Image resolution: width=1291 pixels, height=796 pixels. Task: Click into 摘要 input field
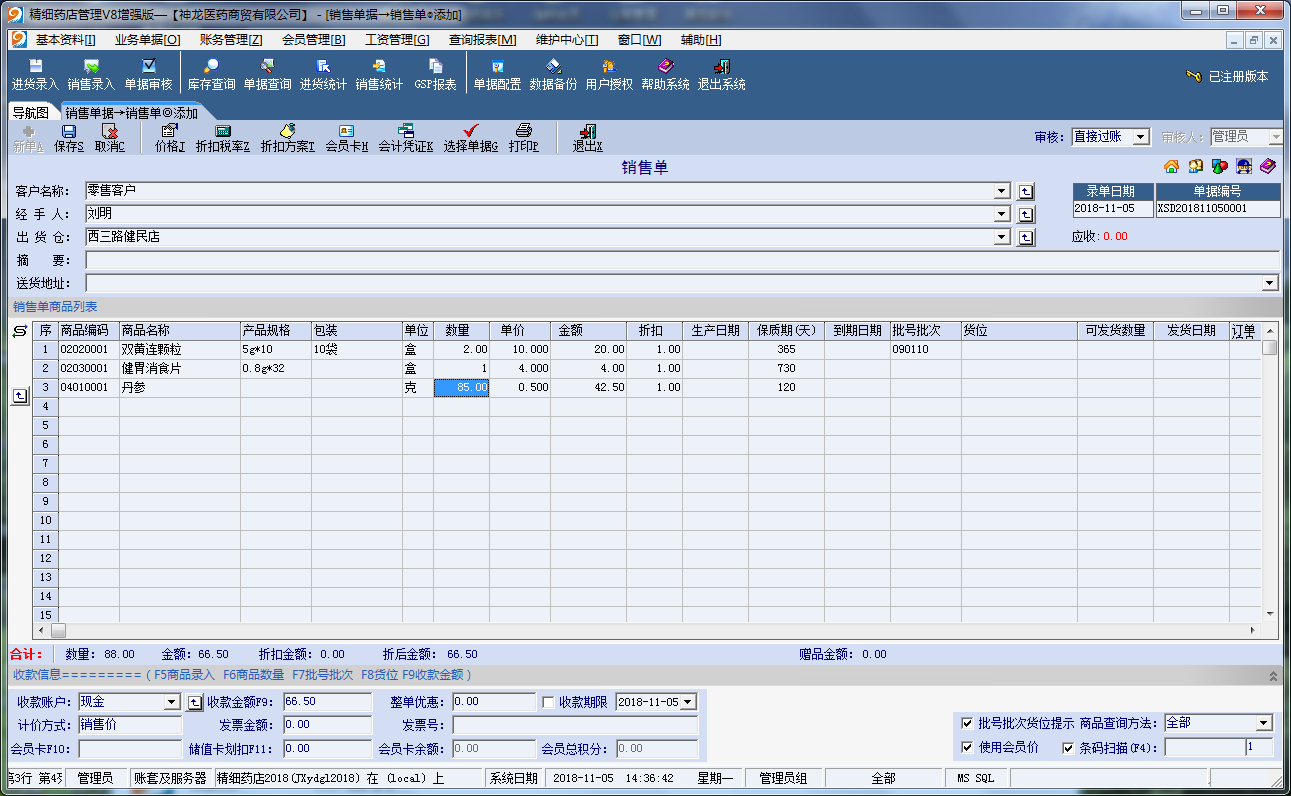[682, 260]
